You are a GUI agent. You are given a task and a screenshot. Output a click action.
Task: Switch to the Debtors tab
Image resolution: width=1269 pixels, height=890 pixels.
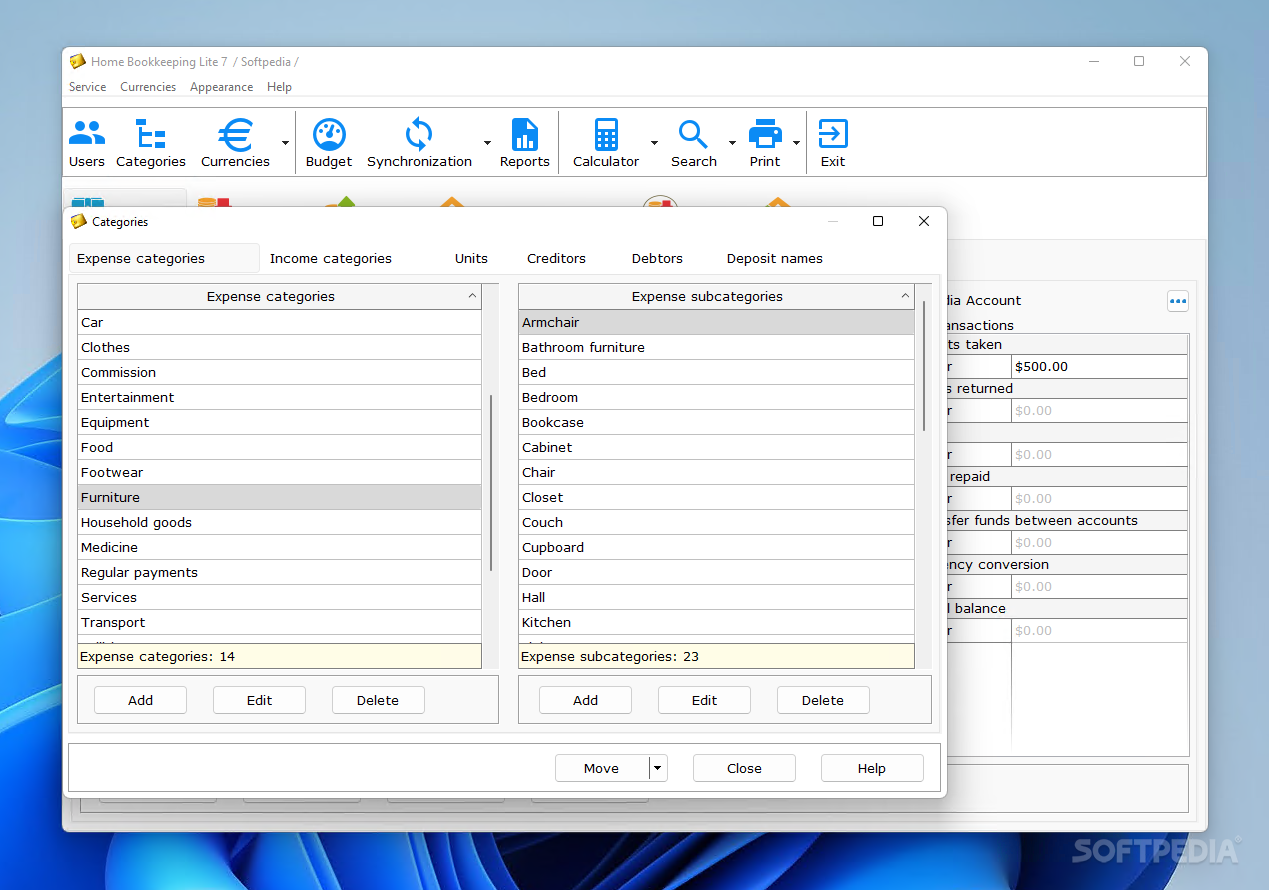[657, 258]
